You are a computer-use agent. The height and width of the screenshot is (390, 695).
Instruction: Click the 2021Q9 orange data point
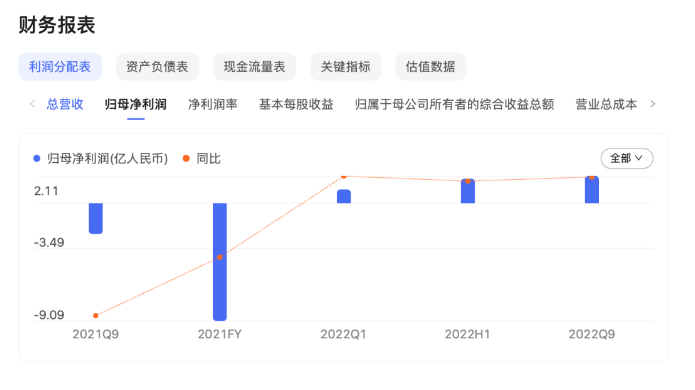[x=96, y=316]
